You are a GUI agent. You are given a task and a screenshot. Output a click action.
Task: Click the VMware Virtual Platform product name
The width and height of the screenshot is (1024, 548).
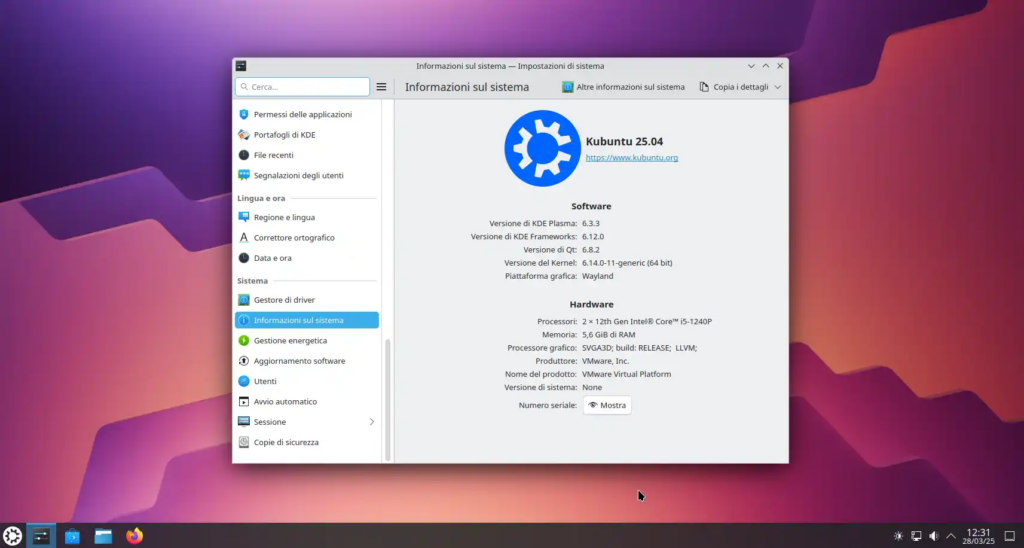click(x=626, y=374)
